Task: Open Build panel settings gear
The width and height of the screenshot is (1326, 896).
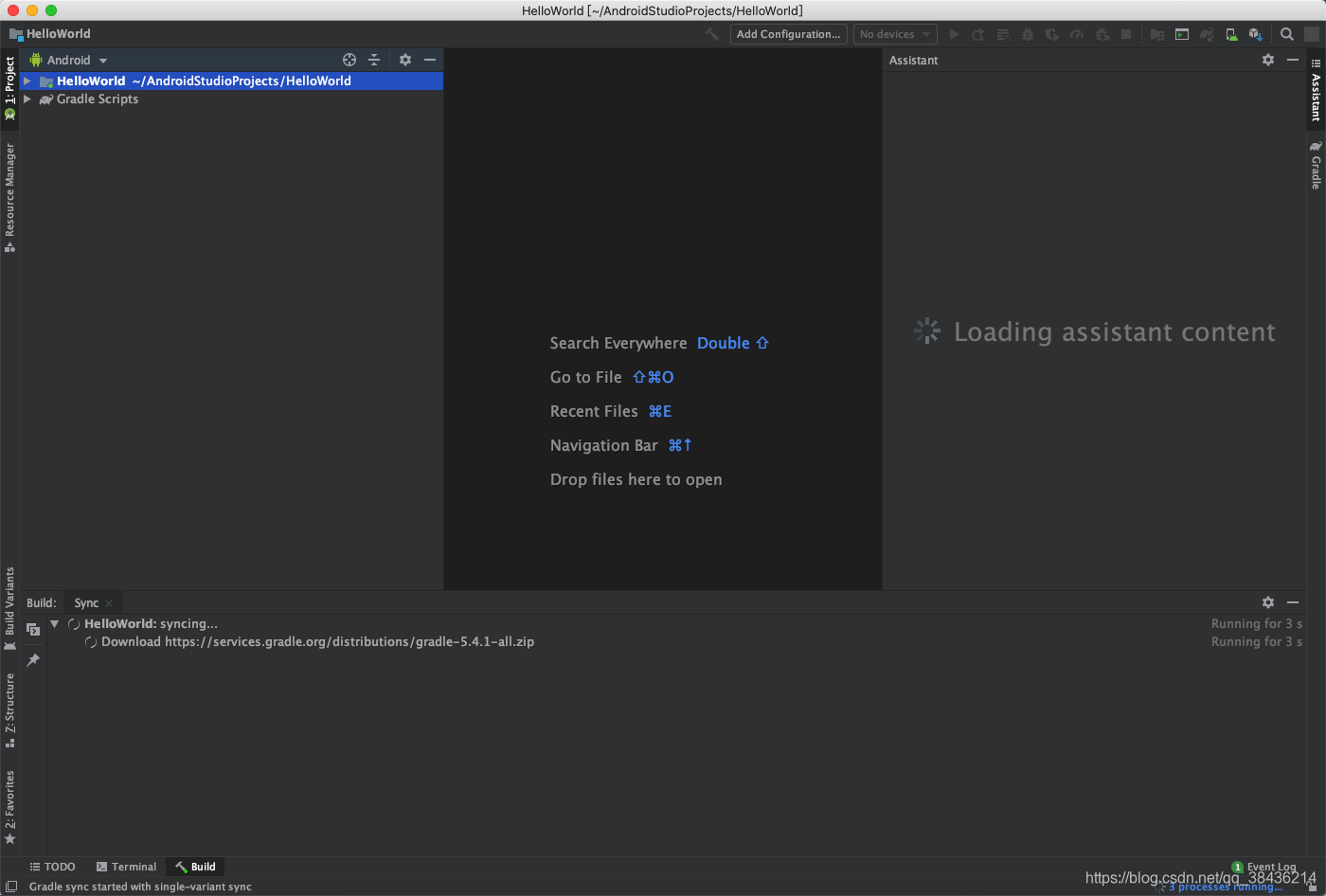Action: coord(1268,602)
